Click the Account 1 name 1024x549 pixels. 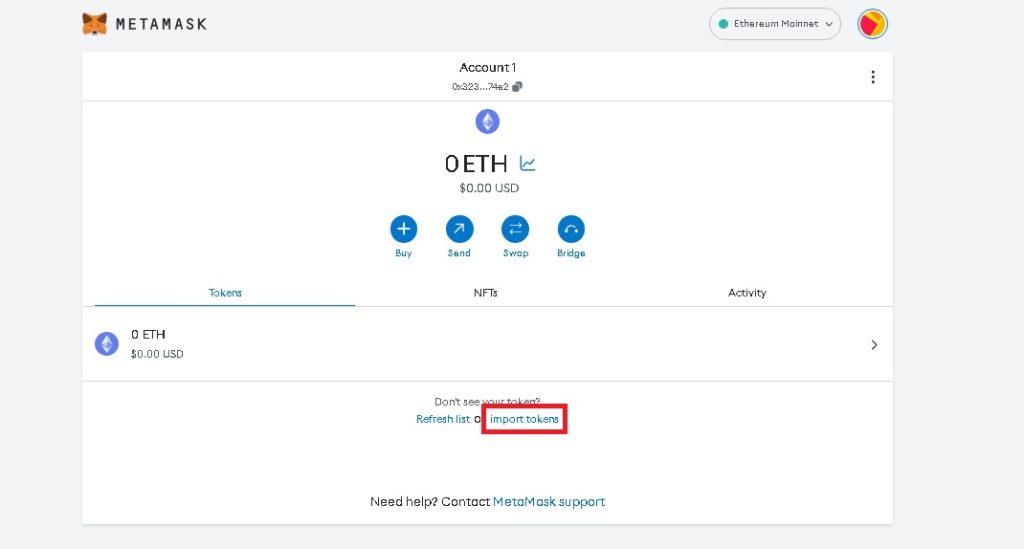[x=487, y=68]
